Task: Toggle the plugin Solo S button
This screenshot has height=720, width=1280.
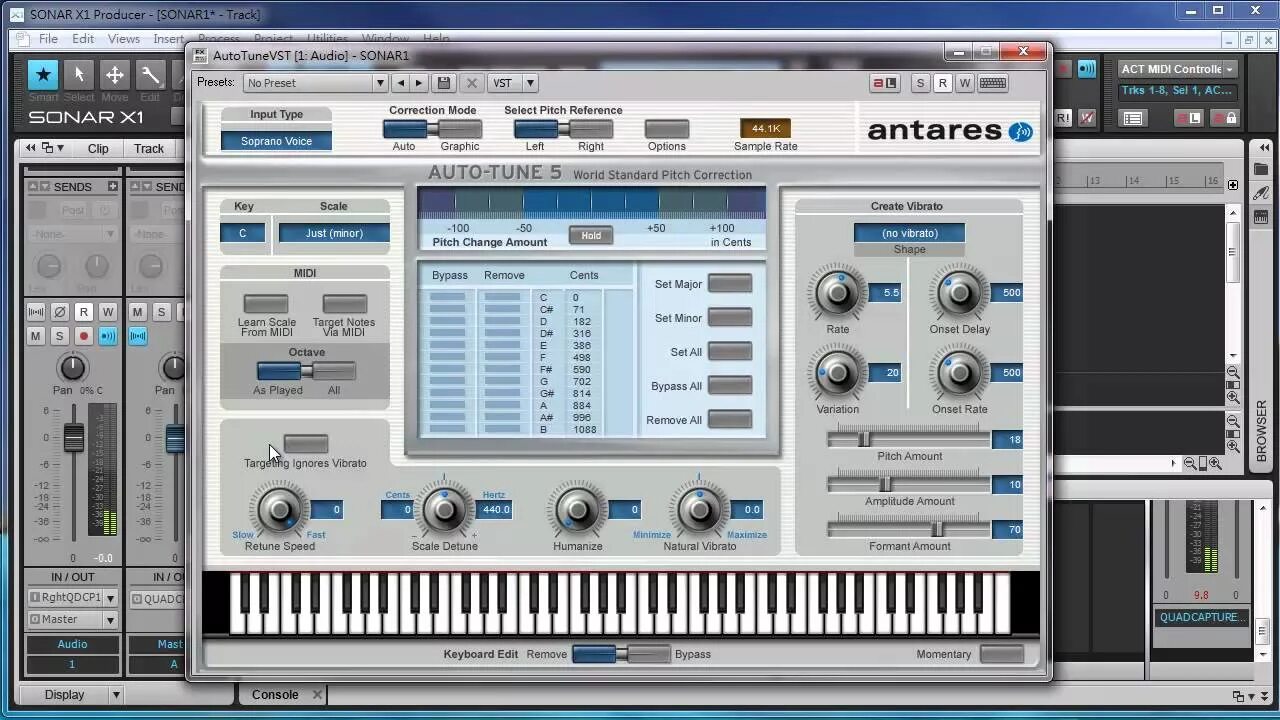Action: [x=920, y=83]
